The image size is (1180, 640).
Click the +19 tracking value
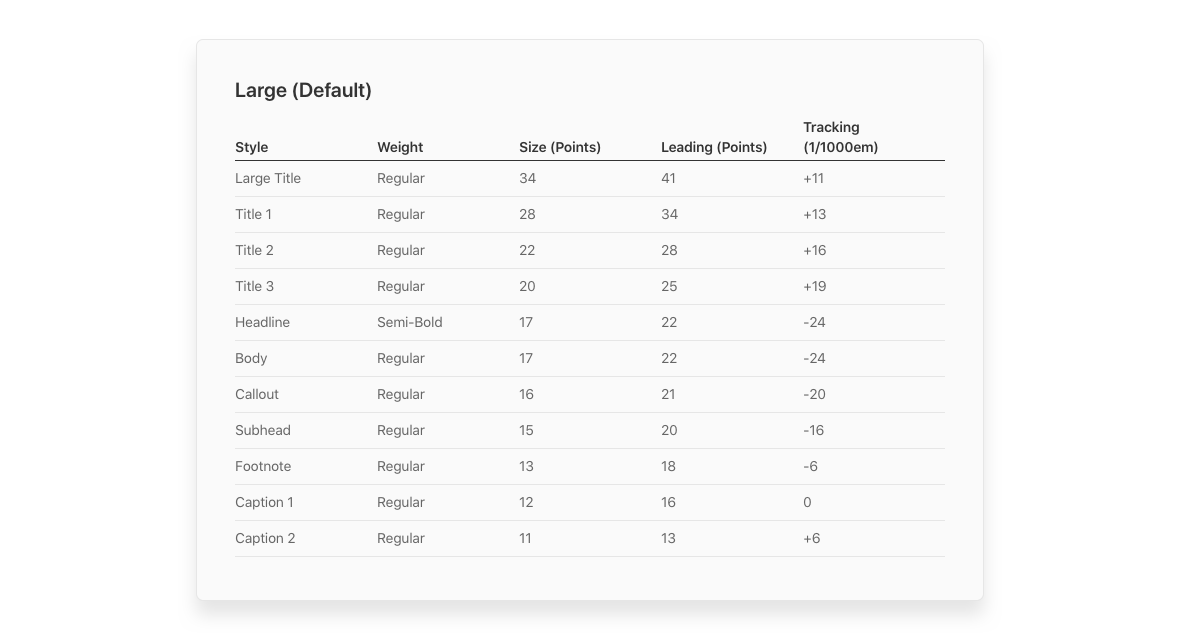point(814,287)
